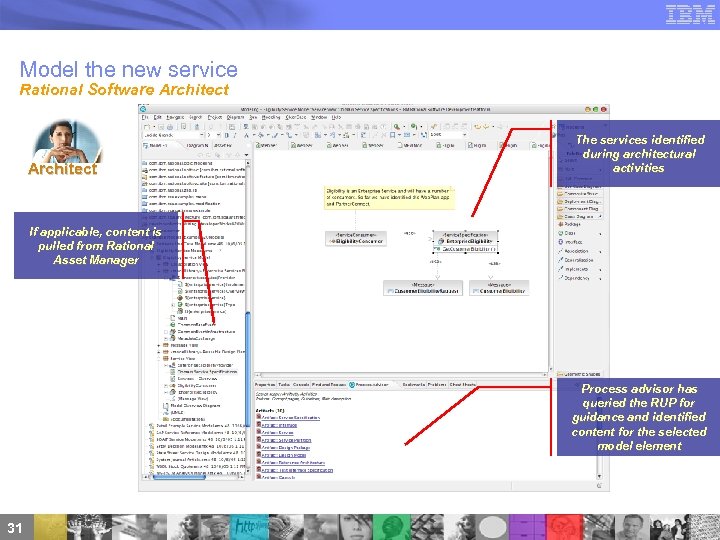Switch to the Problems tab

437,385
